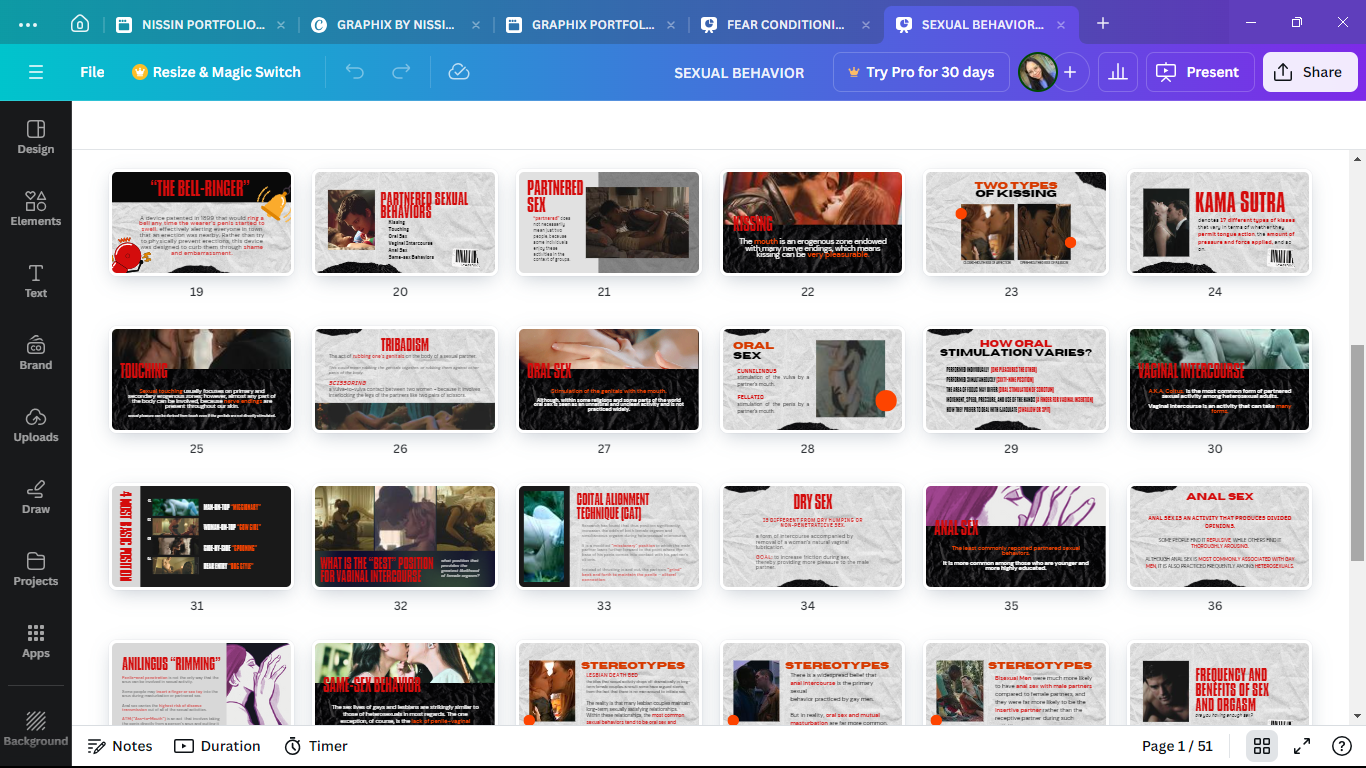
Task: Open the analytics chart icon
Action: pyautogui.click(x=1118, y=72)
